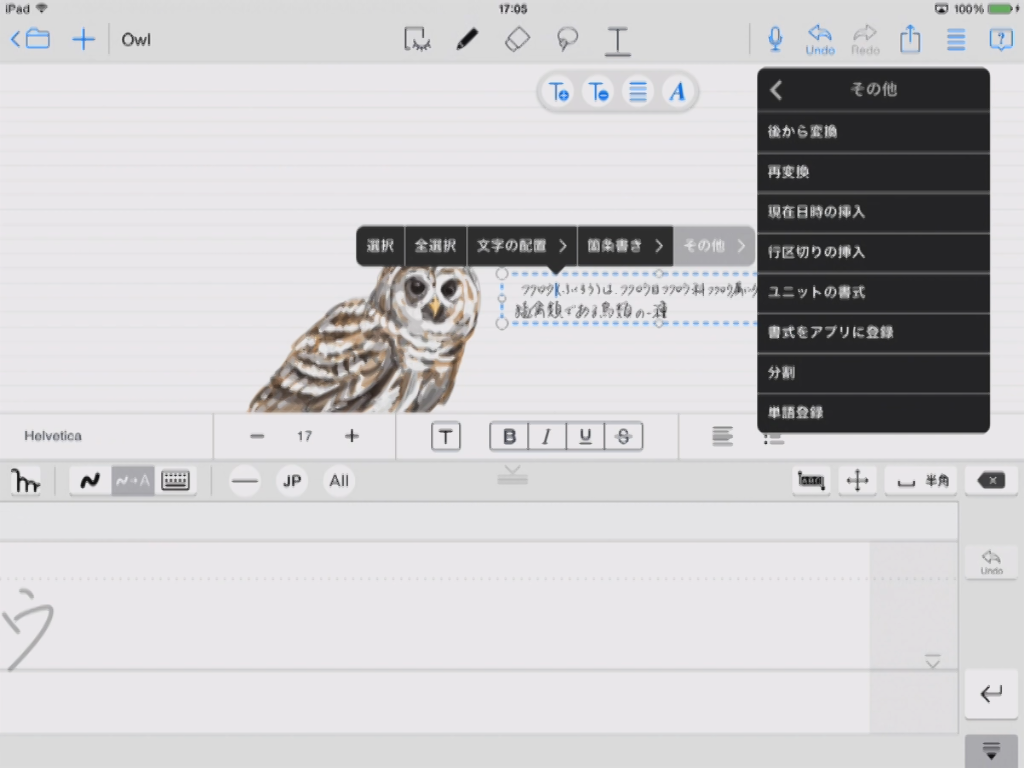Toggle italic formatting
Screen dimensions: 1024x768
[547, 436]
